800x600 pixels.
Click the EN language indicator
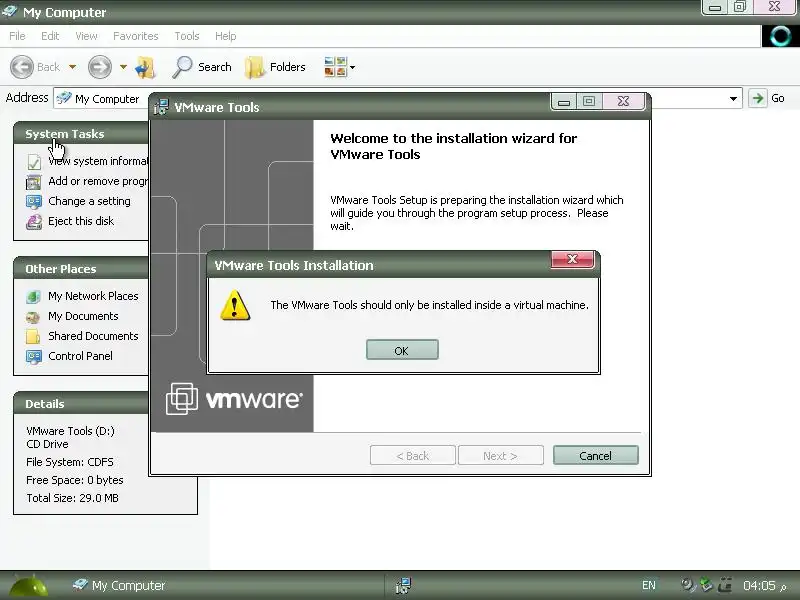coord(648,585)
